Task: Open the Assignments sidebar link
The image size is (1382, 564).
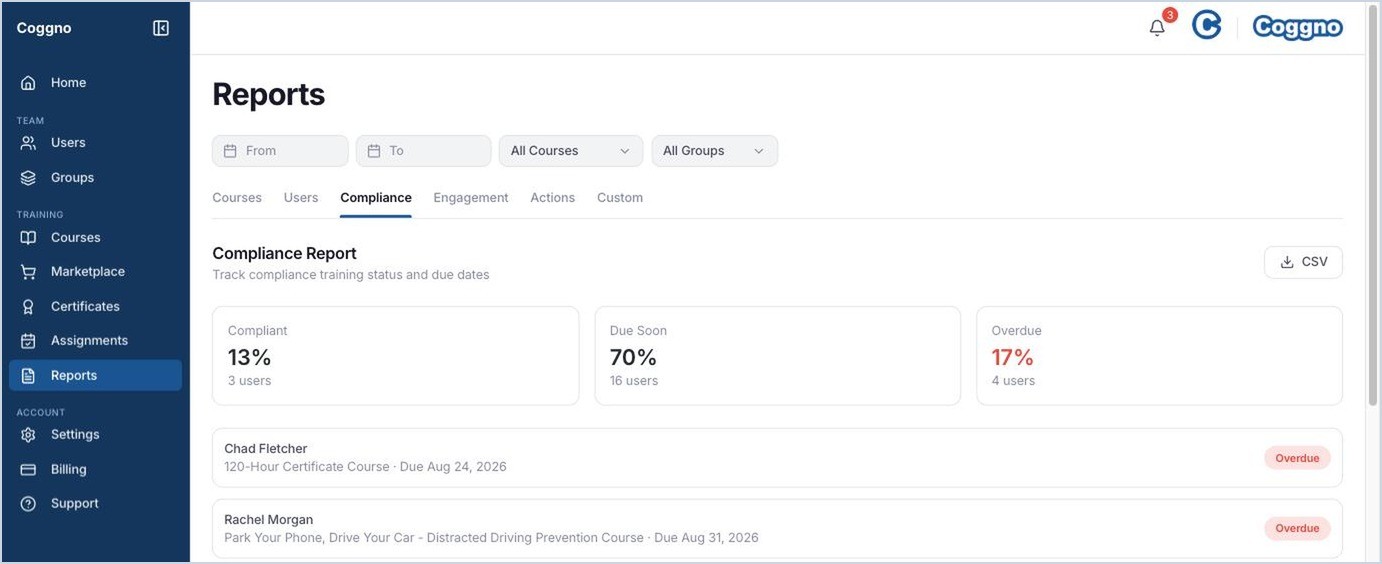Action: (95, 341)
